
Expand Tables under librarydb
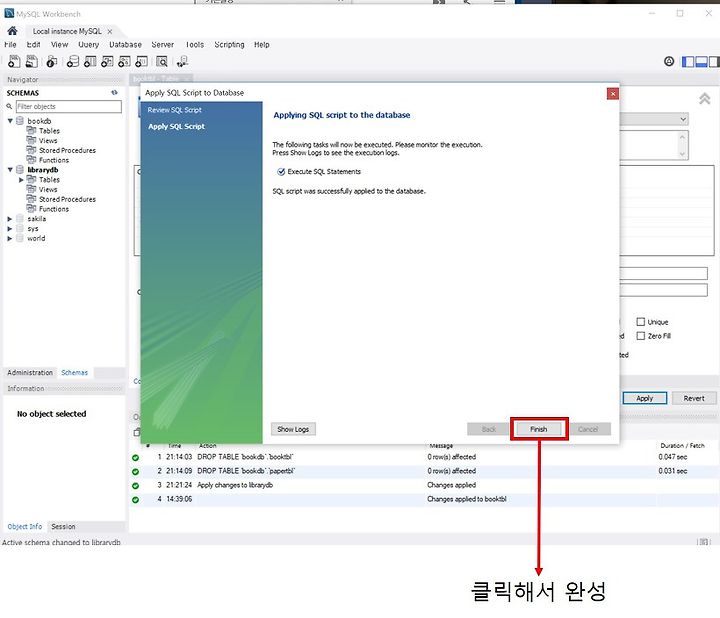(x=21, y=180)
